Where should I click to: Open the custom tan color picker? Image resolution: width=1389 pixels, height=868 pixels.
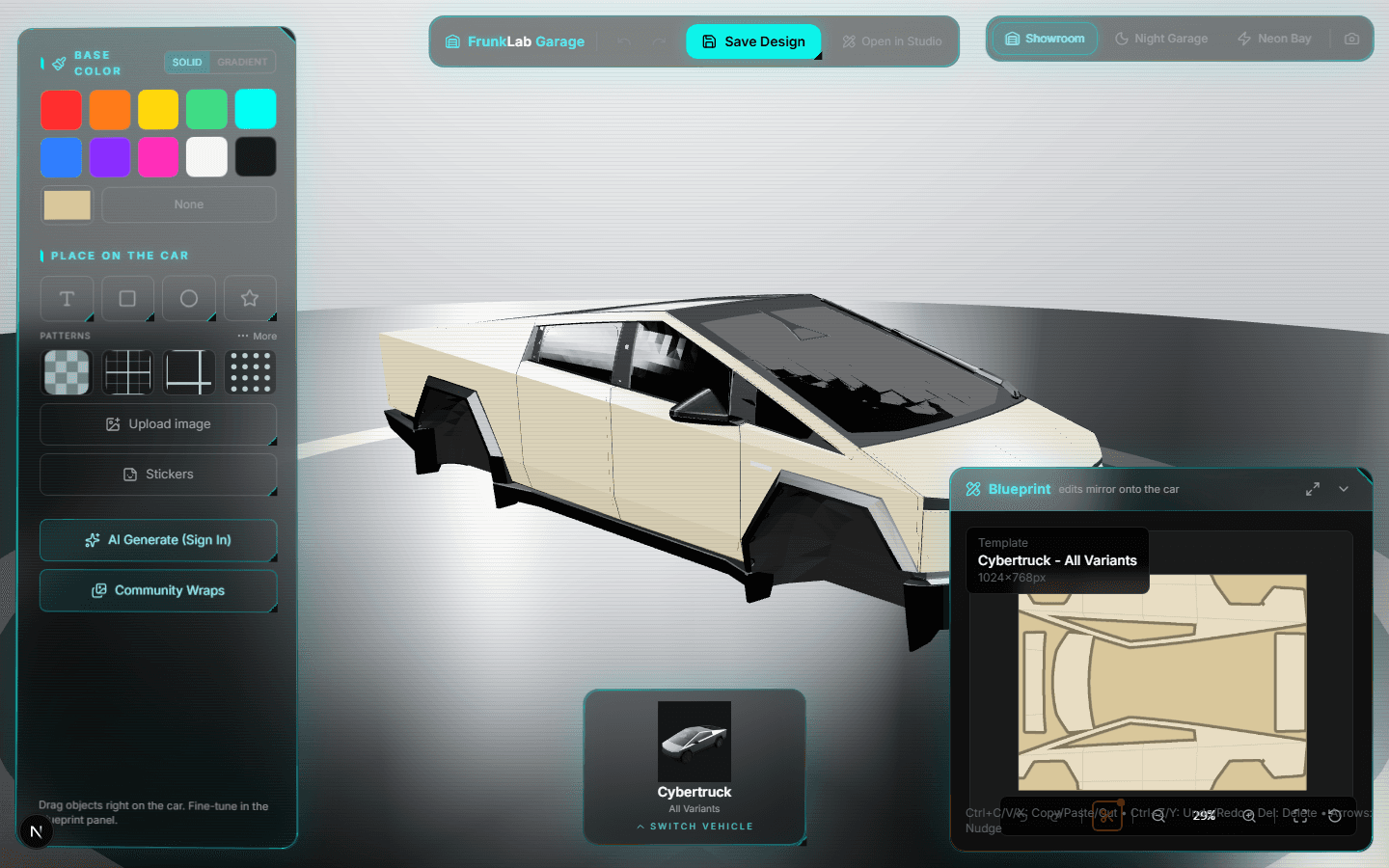(x=67, y=204)
